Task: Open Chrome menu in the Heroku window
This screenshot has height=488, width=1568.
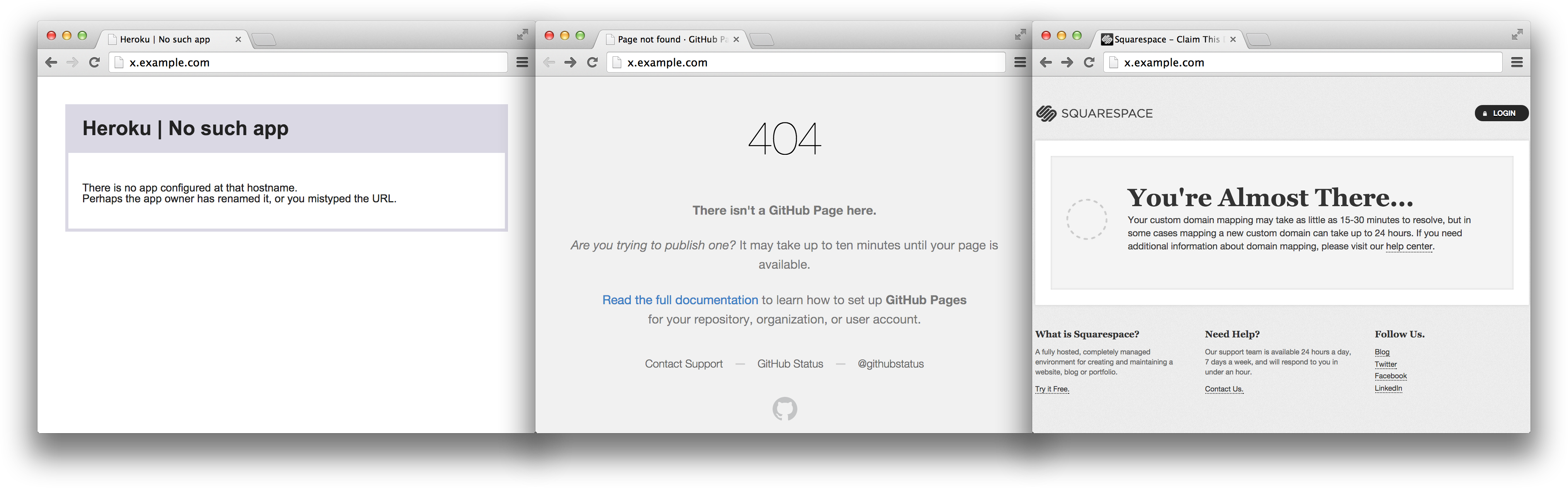Action: [x=522, y=62]
